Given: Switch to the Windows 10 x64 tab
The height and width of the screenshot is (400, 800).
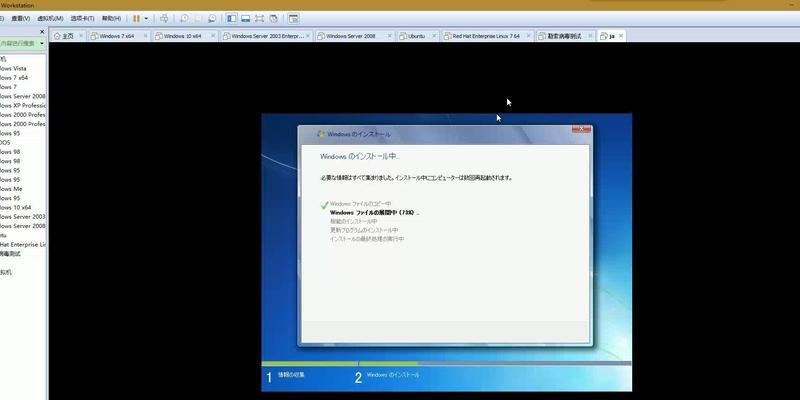Looking at the screenshot, I should point(183,36).
